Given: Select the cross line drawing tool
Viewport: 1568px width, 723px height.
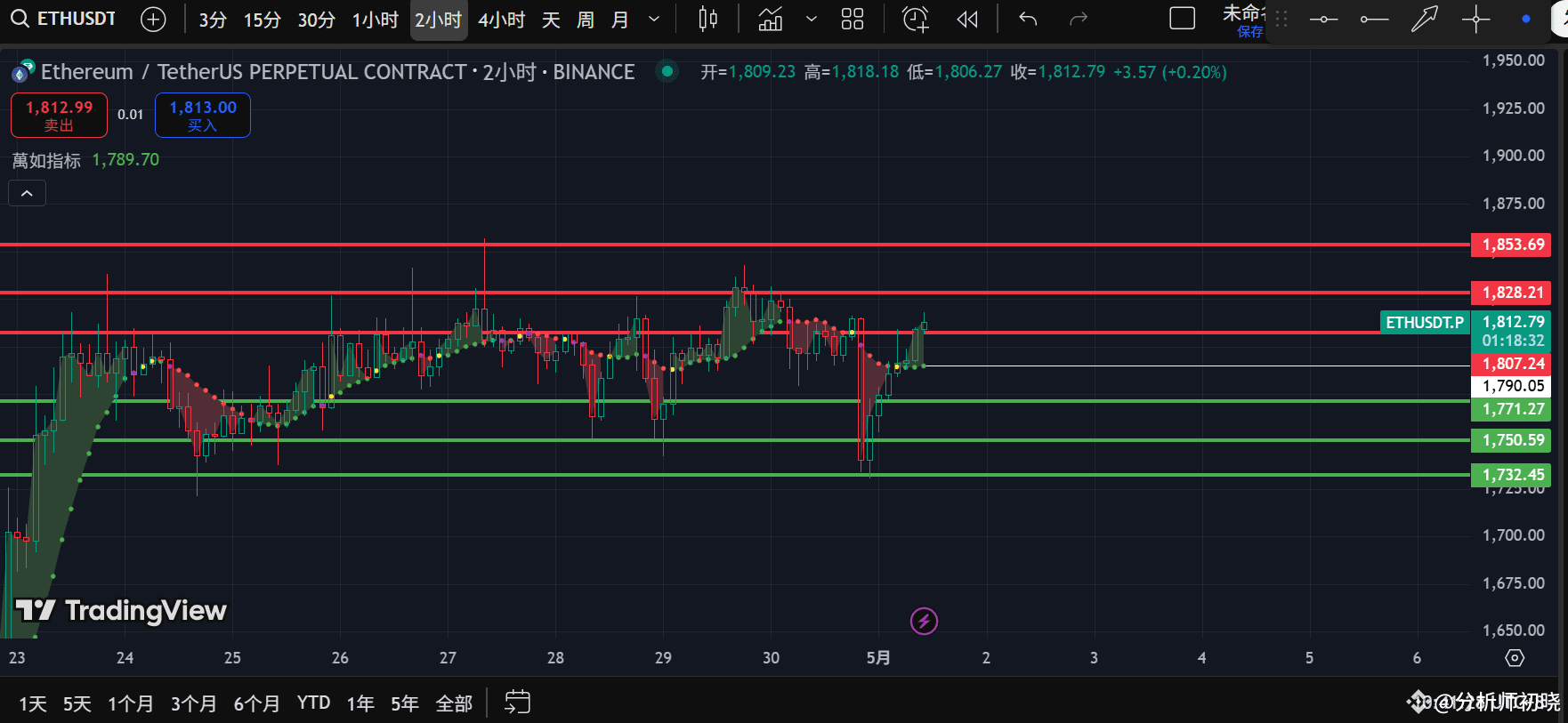Looking at the screenshot, I should [1475, 19].
